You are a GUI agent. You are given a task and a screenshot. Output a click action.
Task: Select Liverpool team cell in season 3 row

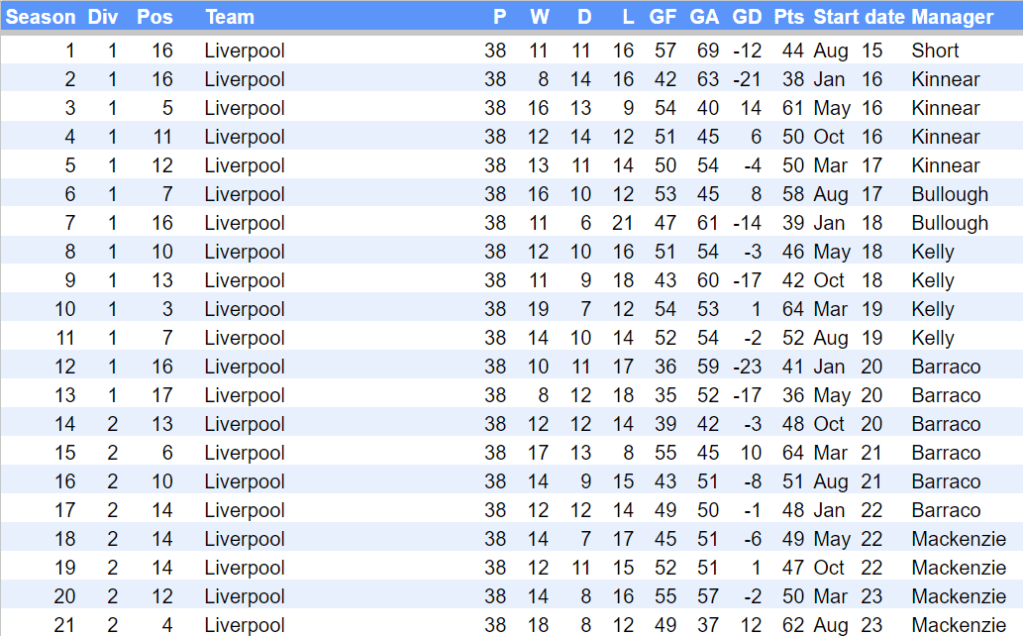[x=245, y=108]
